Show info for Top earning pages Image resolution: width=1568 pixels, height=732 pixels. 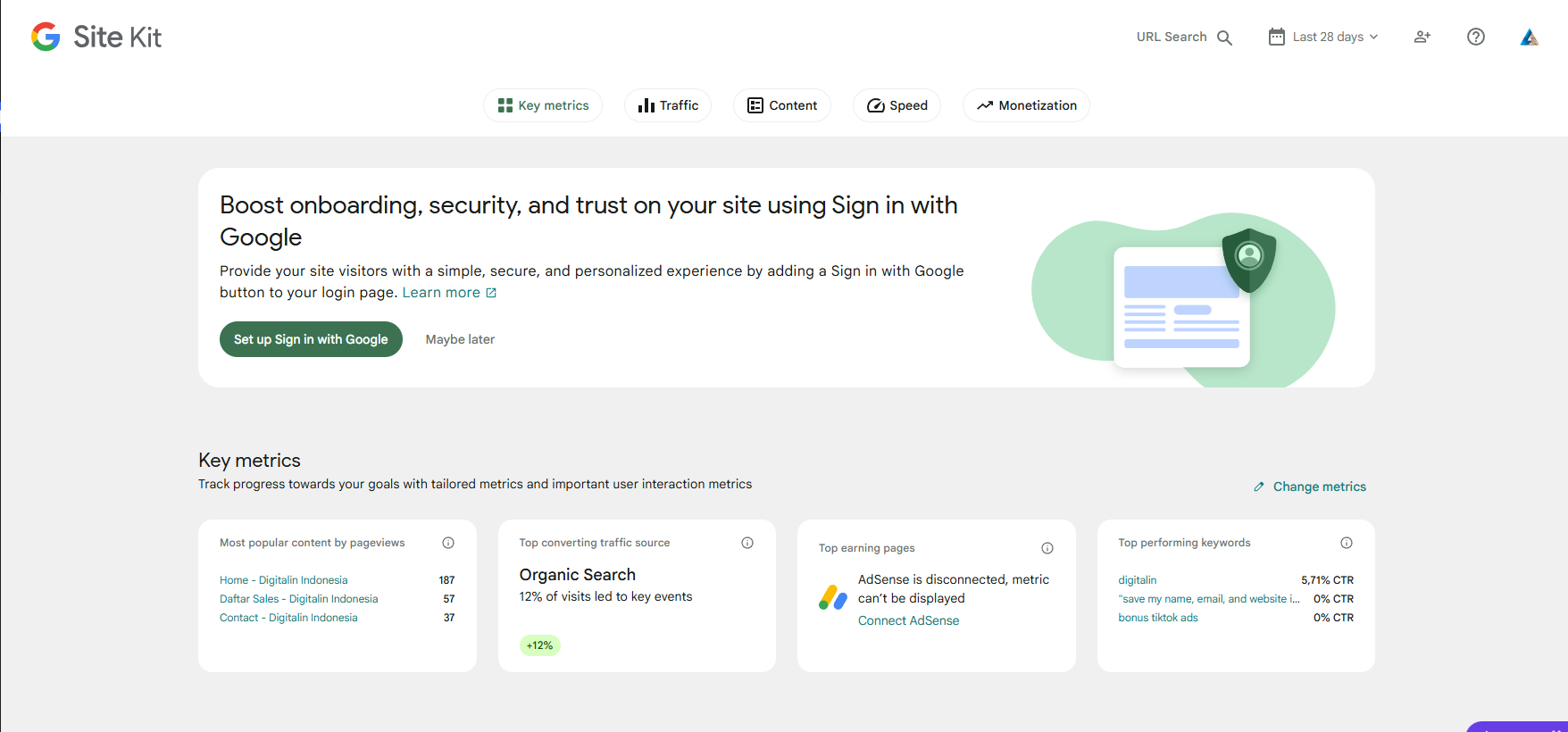tap(1047, 548)
